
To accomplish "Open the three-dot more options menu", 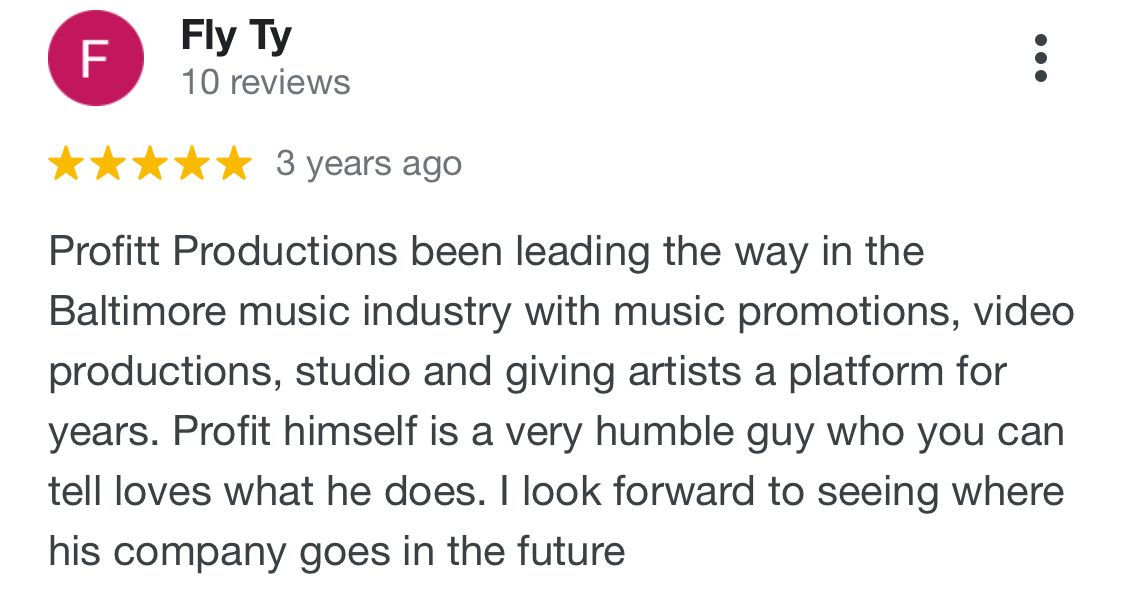I will coord(1040,58).
